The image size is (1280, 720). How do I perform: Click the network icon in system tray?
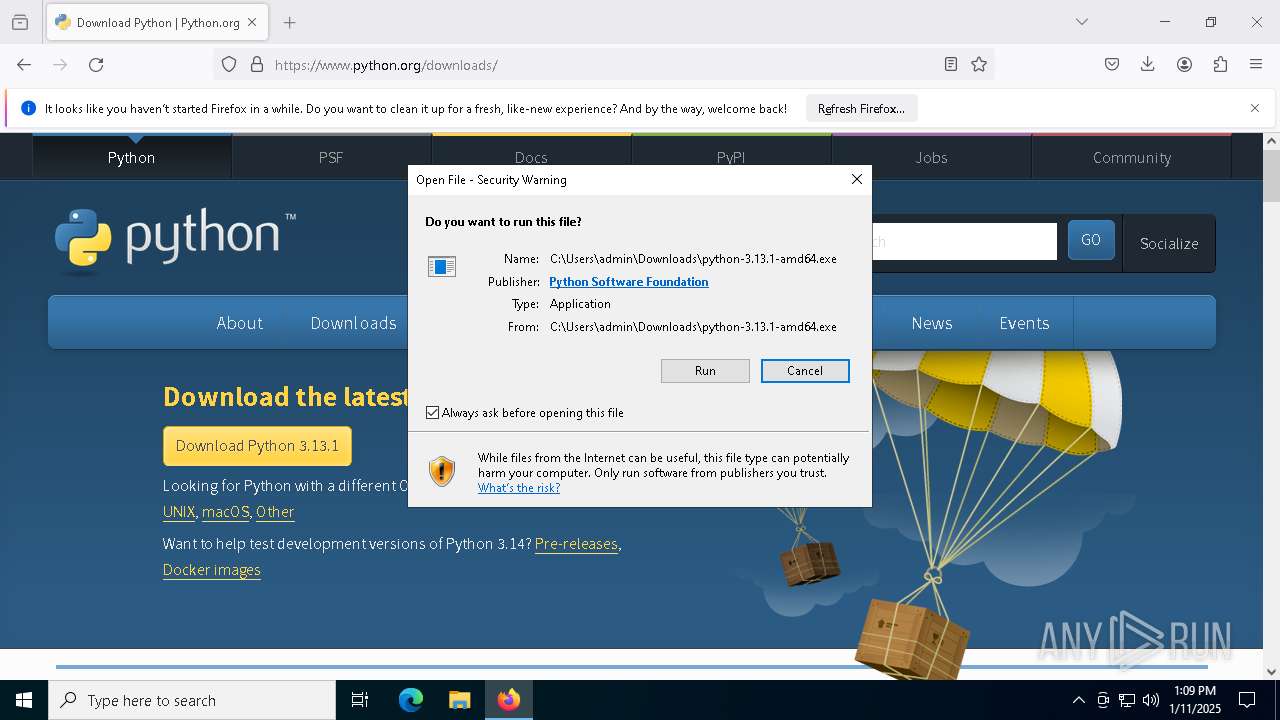point(1127,700)
